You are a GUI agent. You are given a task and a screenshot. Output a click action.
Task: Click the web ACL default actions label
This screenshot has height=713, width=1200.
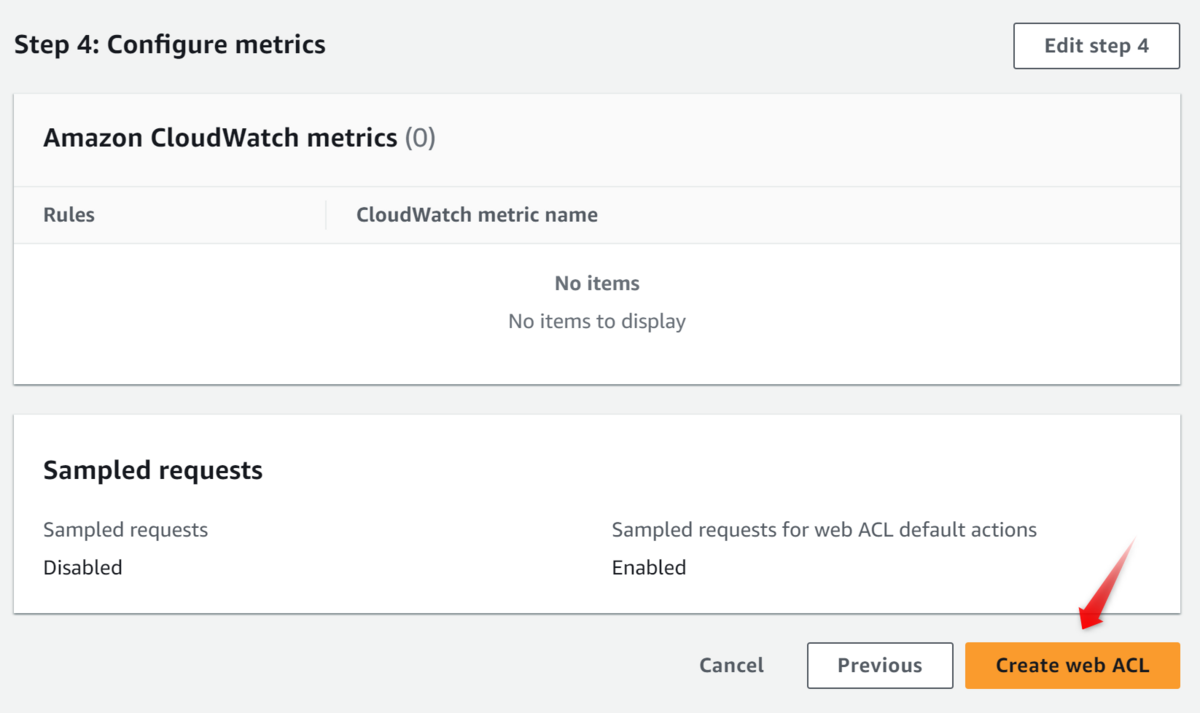(x=824, y=530)
